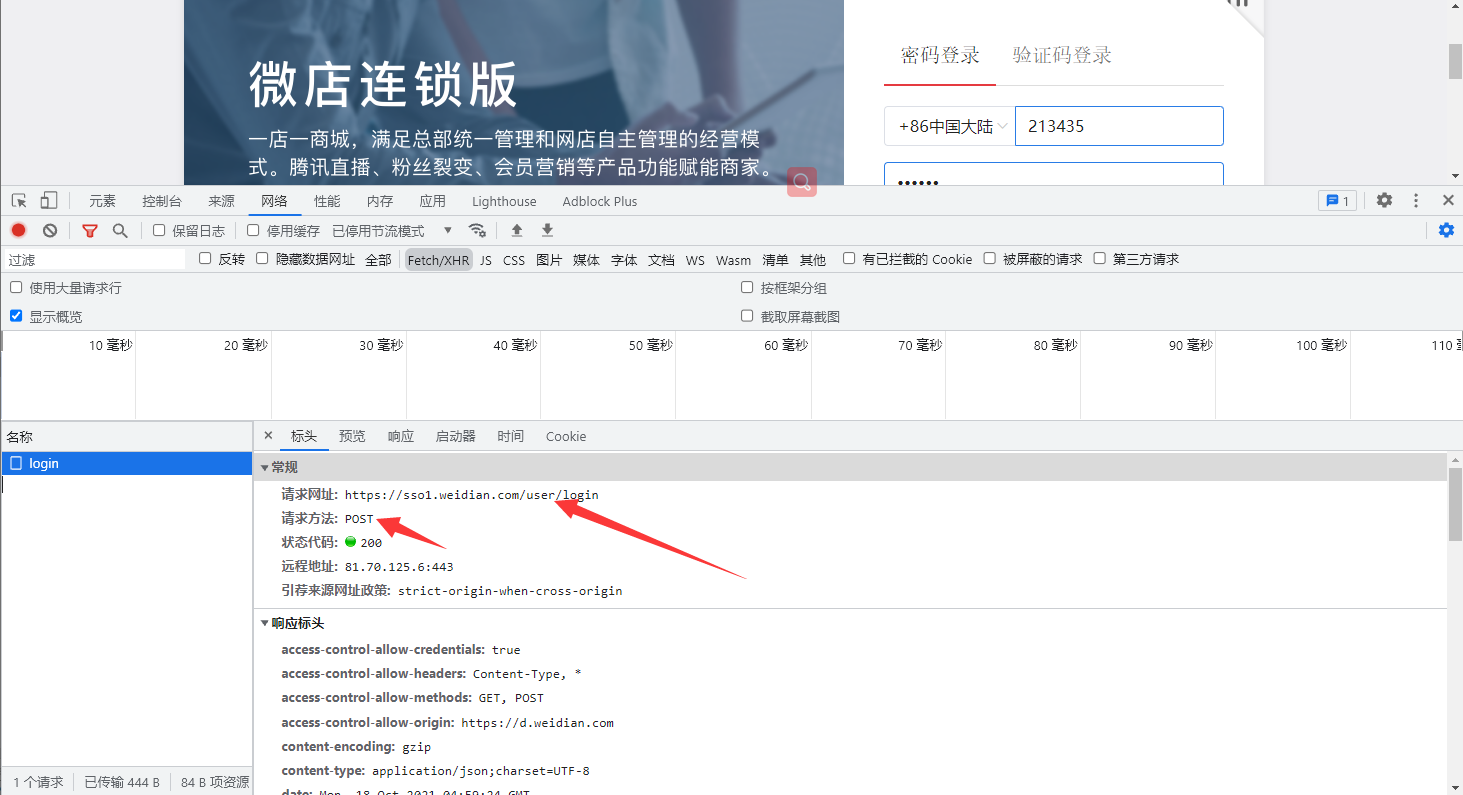Open the 性能 panel
The width and height of the screenshot is (1463, 795).
(x=327, y=201)
